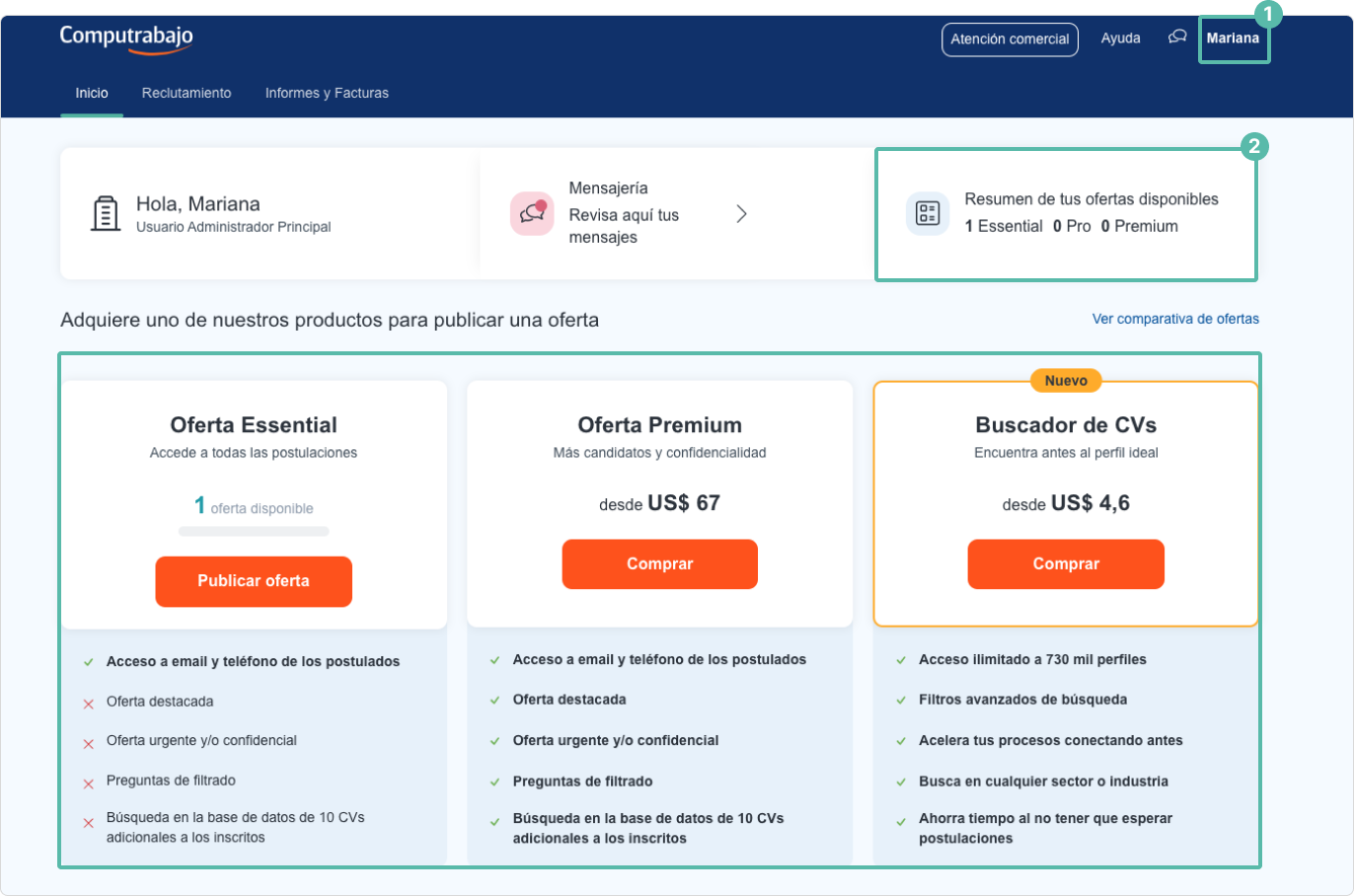Open the Mariana user account menu
The height and width of the screenshot is (896, 1354).
coord(1233,38)
